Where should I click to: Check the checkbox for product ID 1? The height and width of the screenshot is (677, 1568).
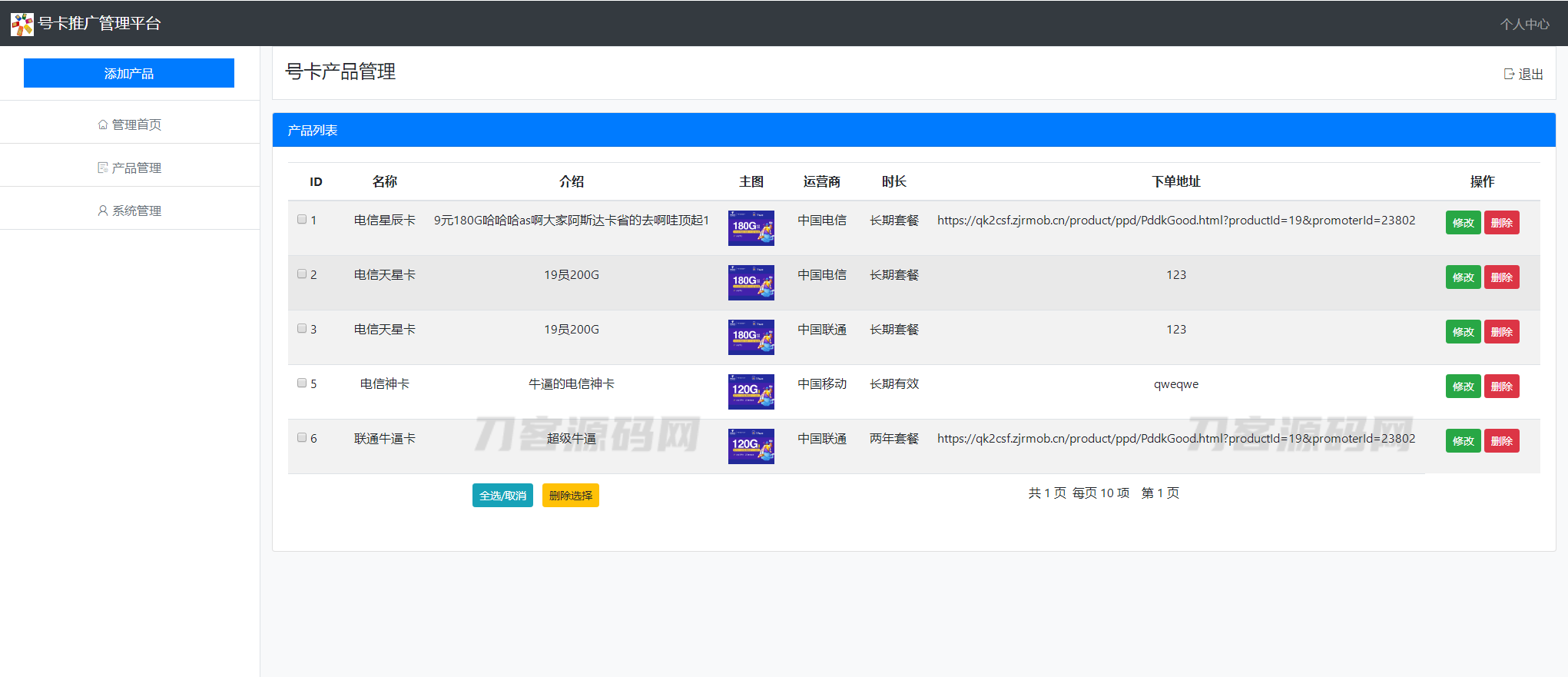(x=302, y=220)
